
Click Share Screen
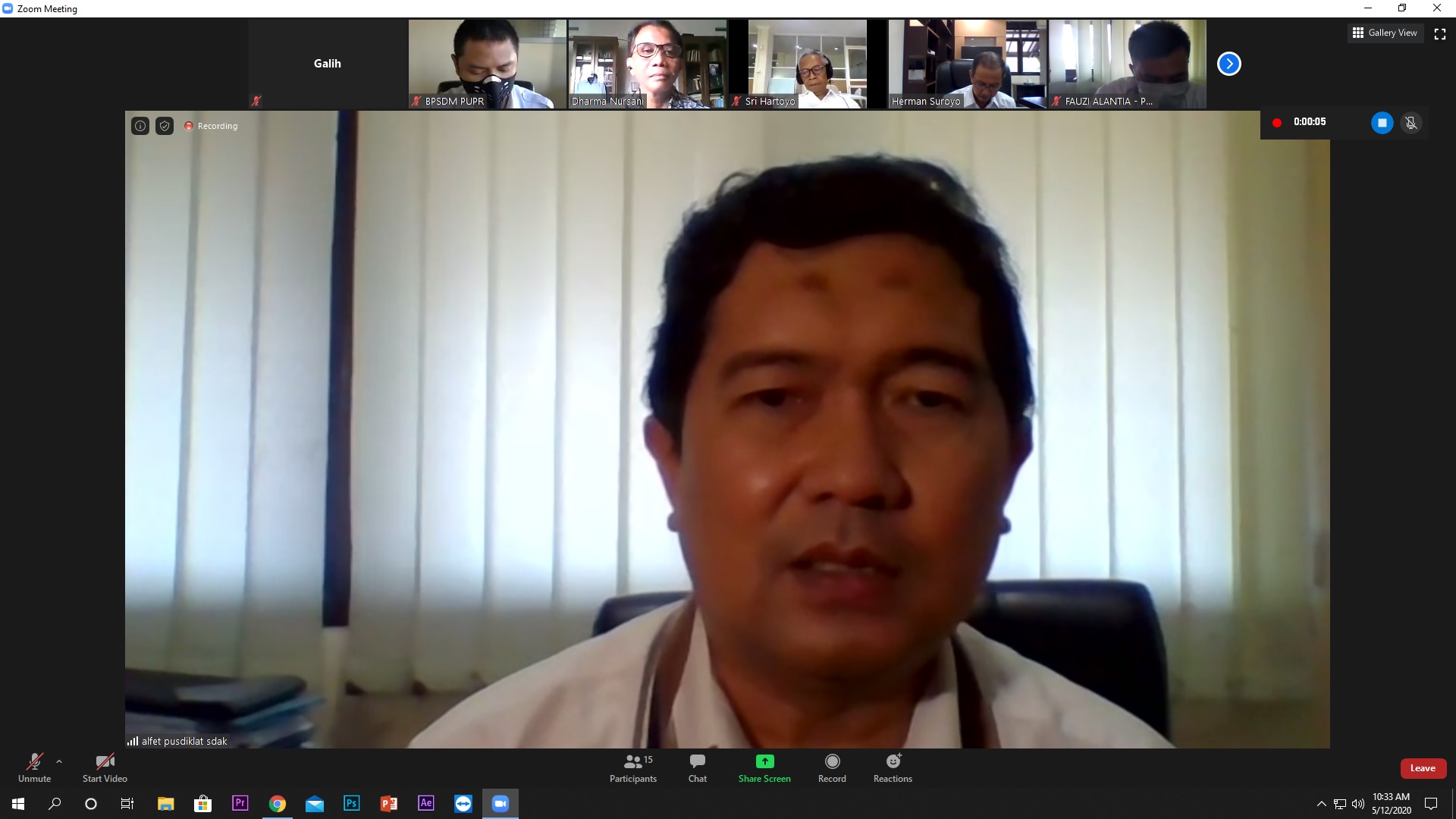(x=764, y=767)
